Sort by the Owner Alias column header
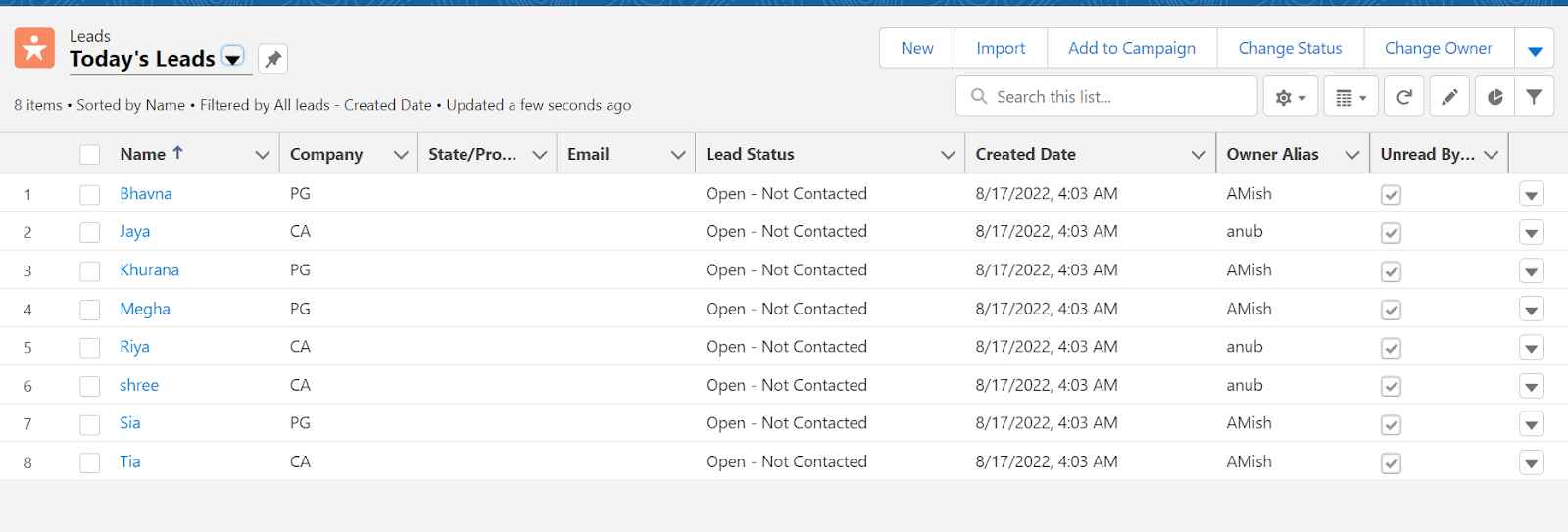The height and width of the screenshot is (532, 1568). pyautogui.click(x=1272, y=154)
